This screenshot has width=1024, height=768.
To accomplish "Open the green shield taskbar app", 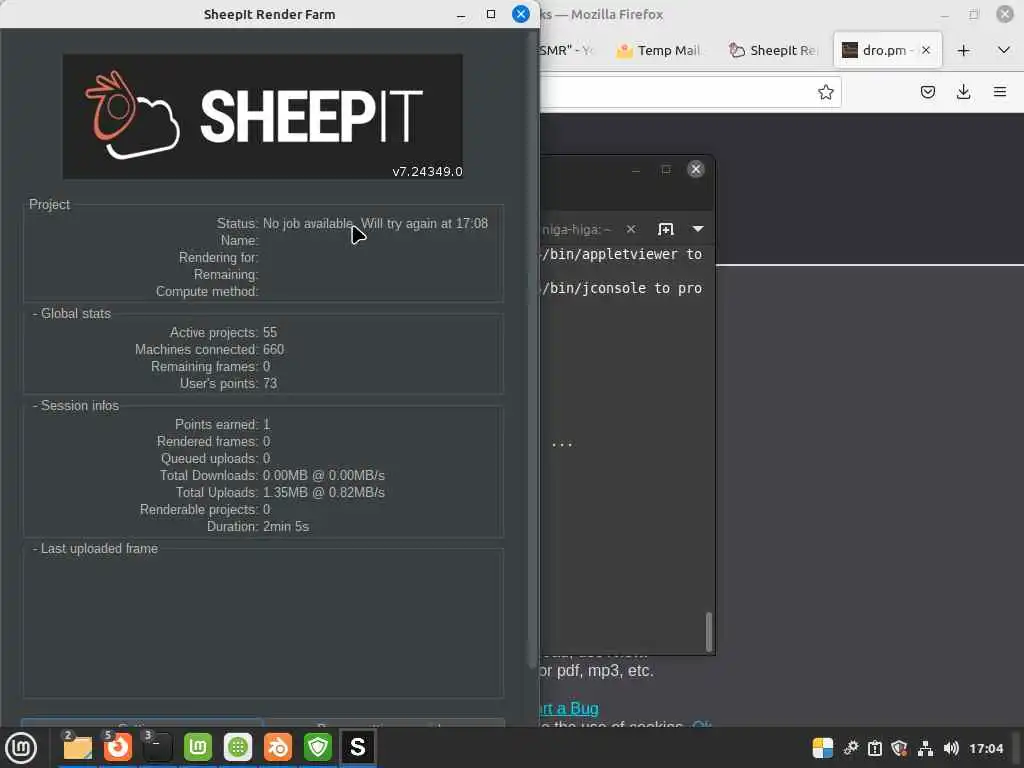I will tap(318, 747).
